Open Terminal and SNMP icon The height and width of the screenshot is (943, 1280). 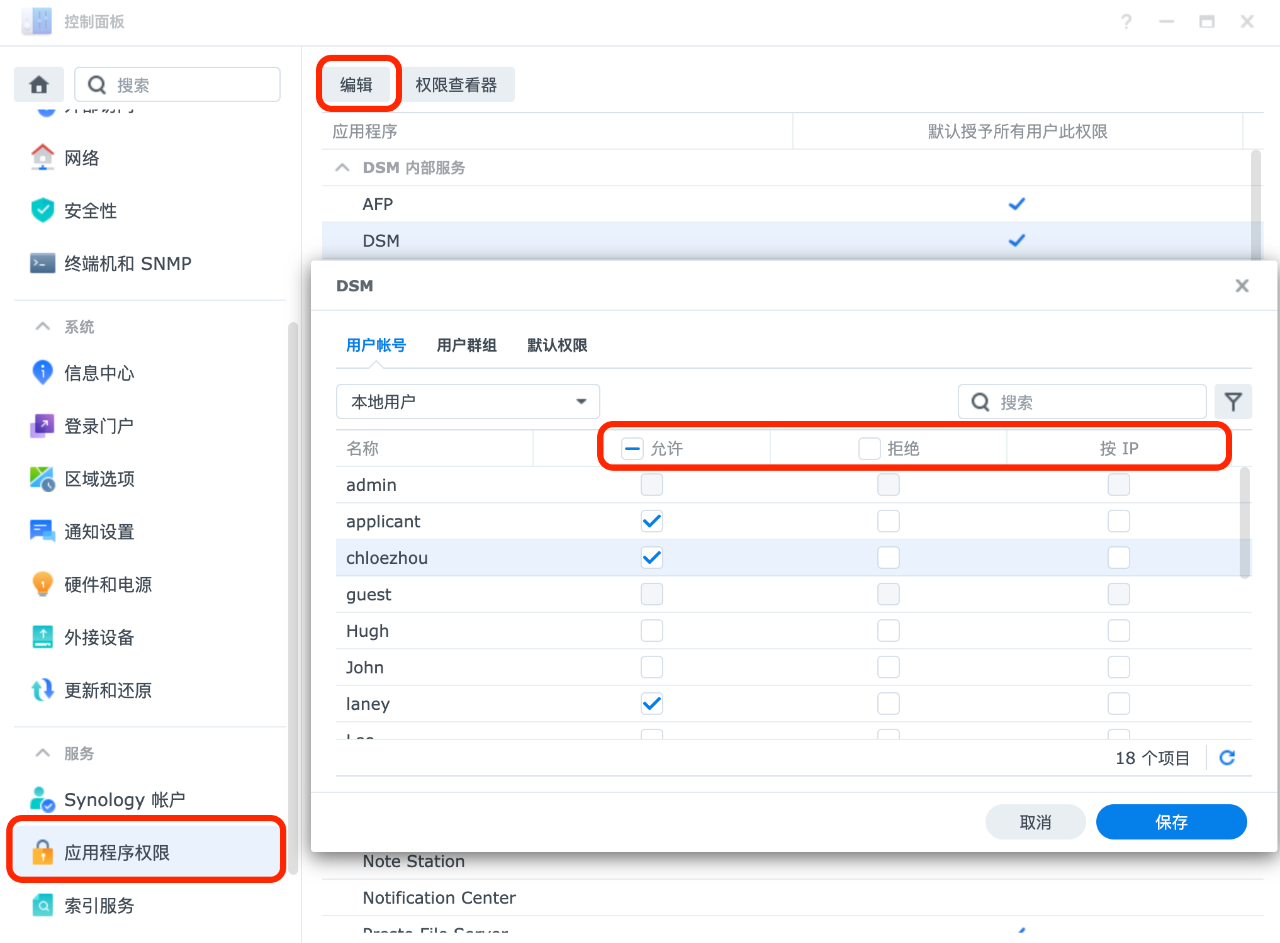point(42,263)
